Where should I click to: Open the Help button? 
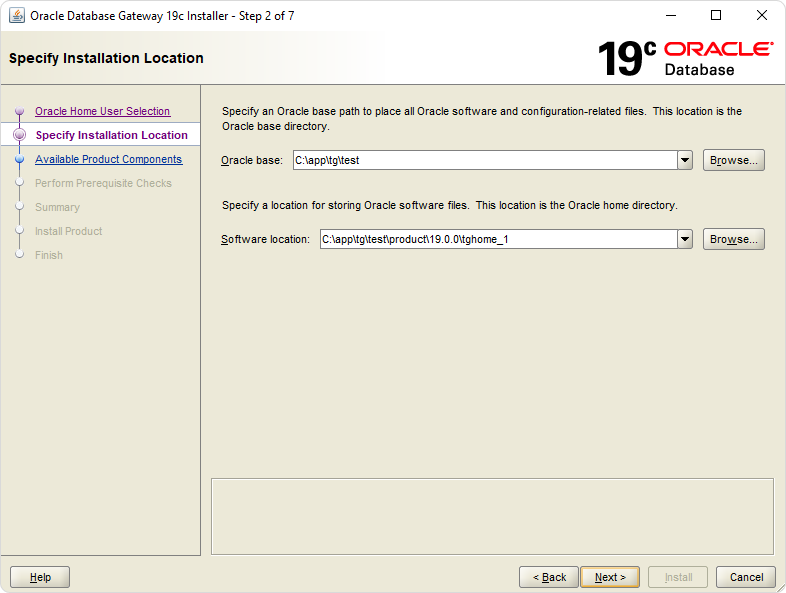coord(40,577)
